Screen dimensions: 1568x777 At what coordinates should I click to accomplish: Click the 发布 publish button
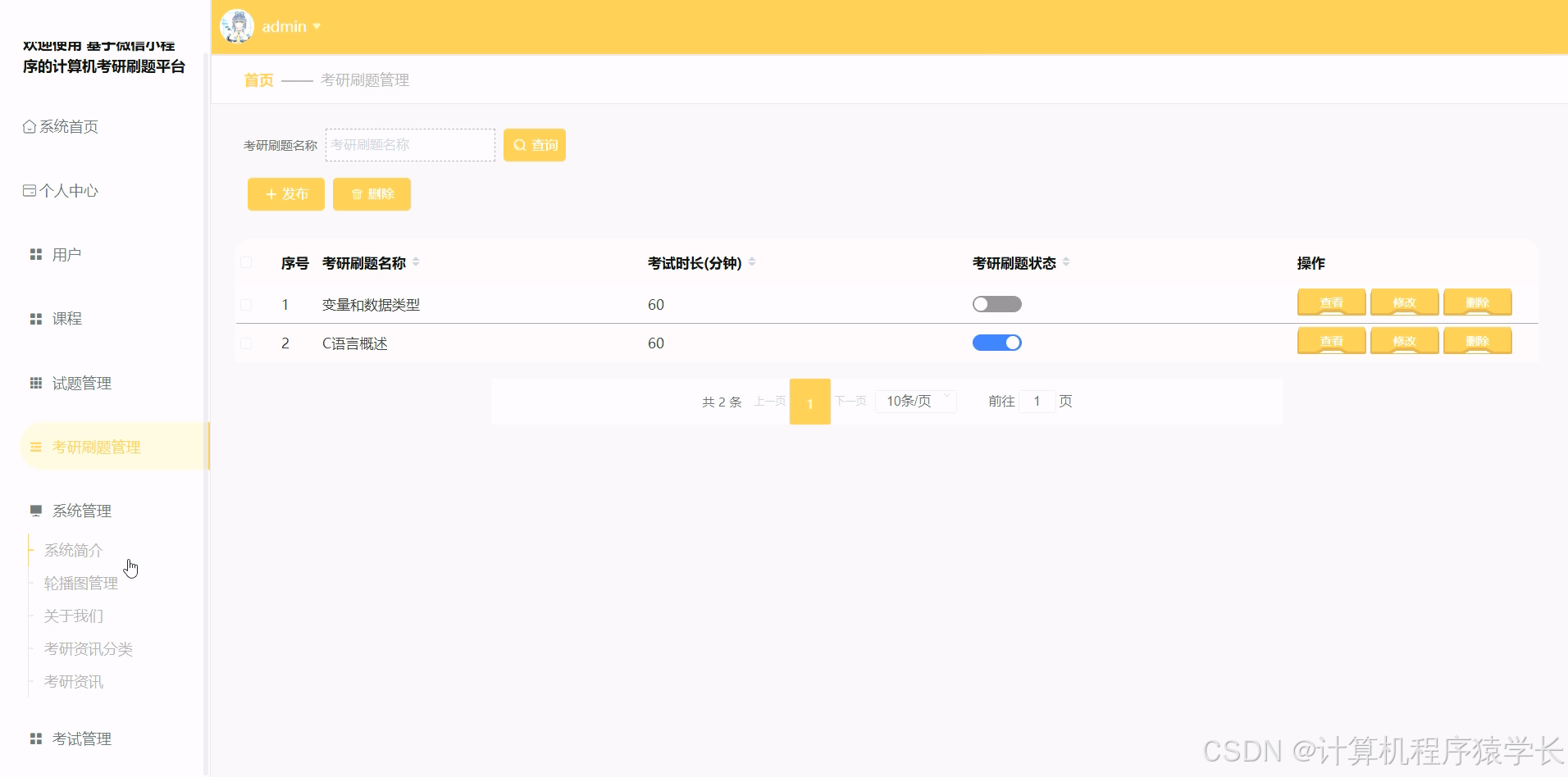click(x=285, y=194)
